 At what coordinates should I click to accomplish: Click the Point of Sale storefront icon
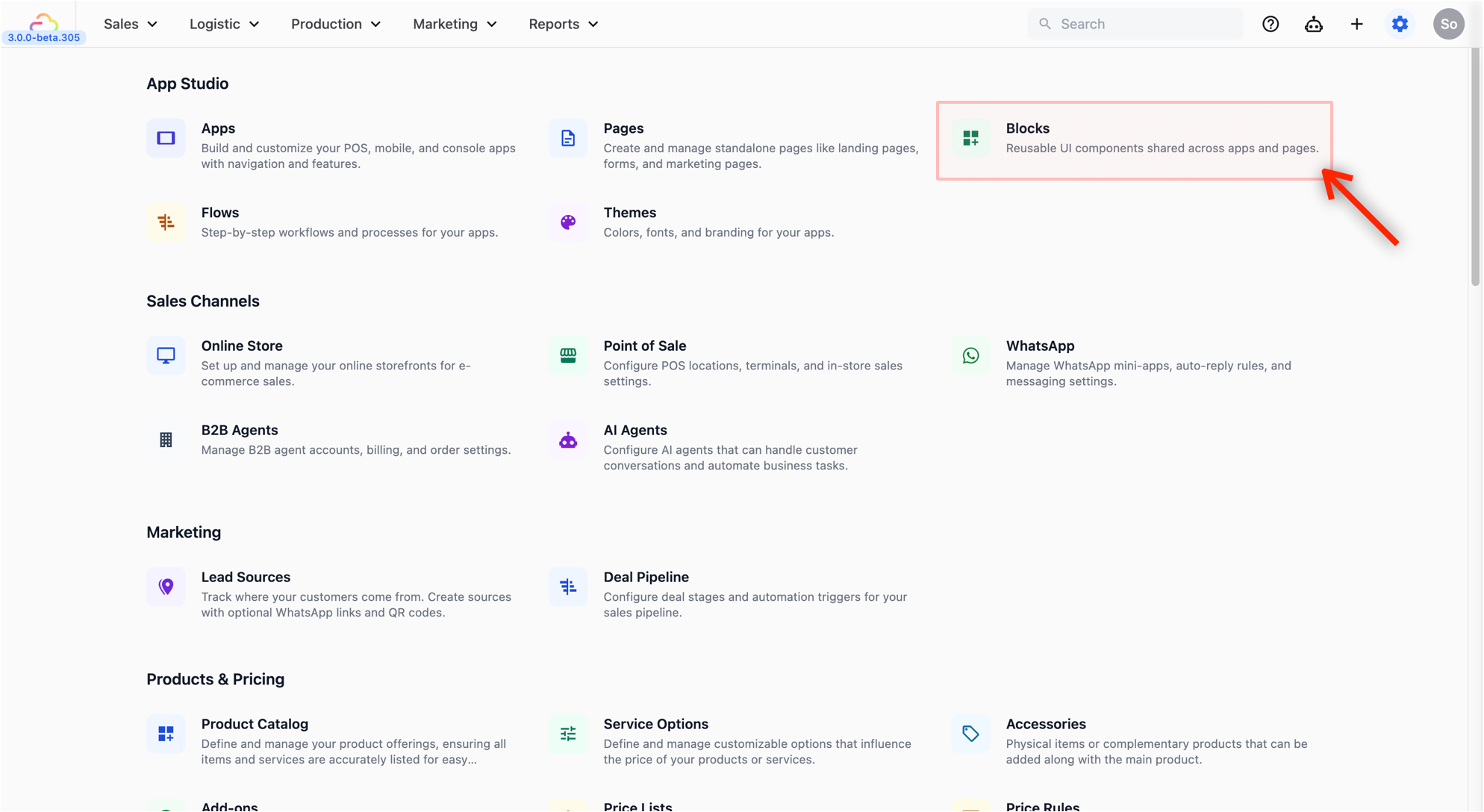pyautogui.click(x=568, y=355)
